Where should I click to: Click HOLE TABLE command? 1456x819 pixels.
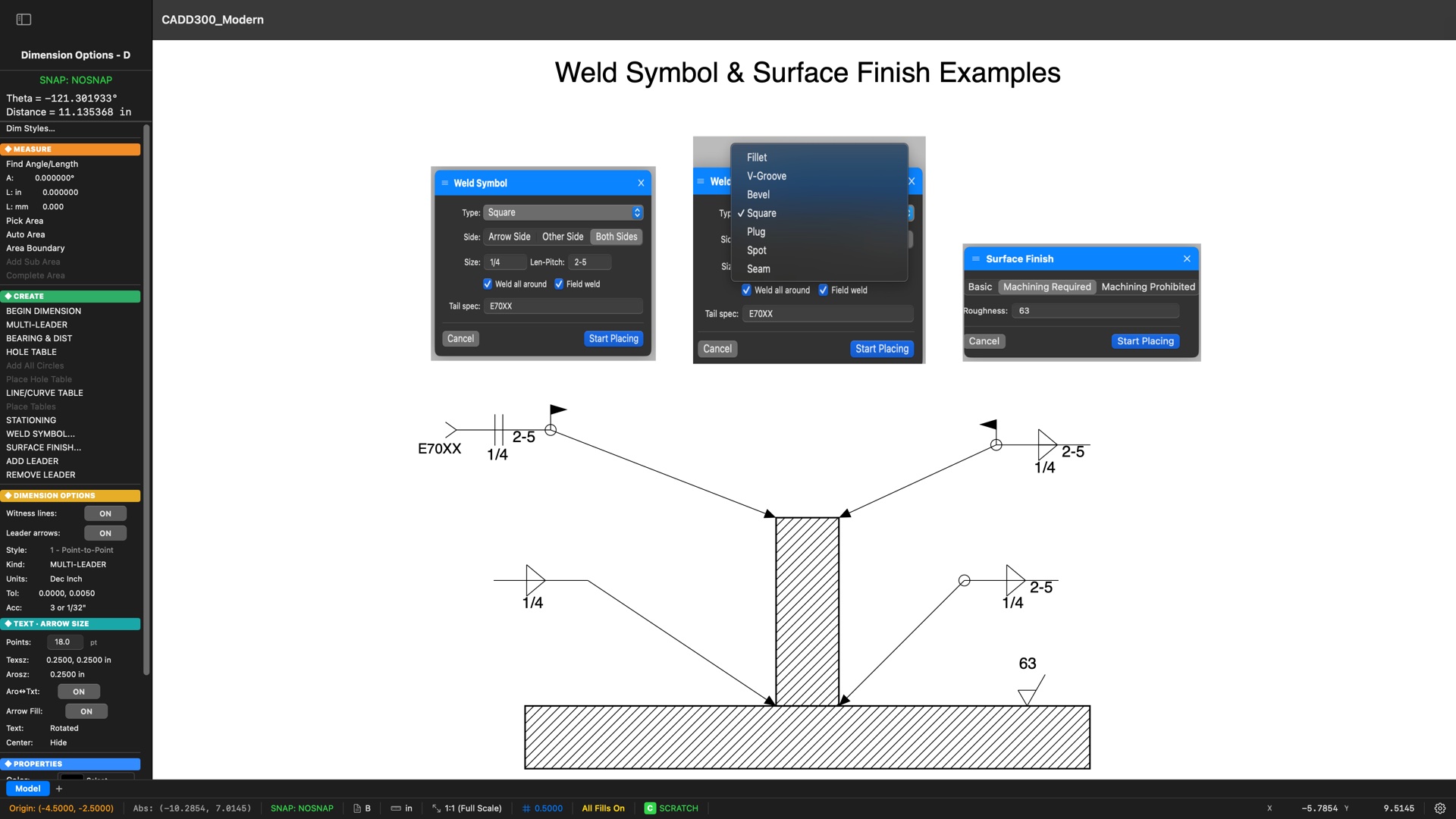coord(31,352)
